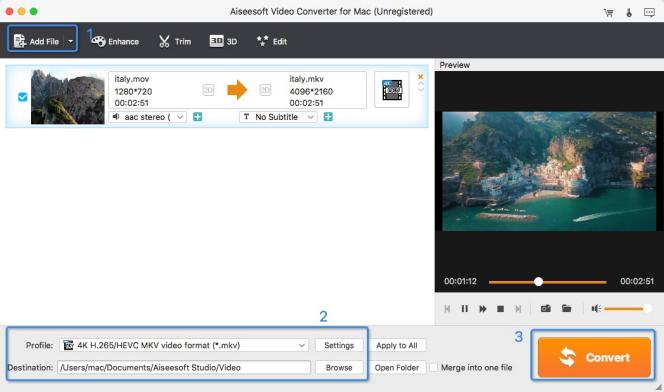Take a snapshot with the camera icon

point(546,308)
